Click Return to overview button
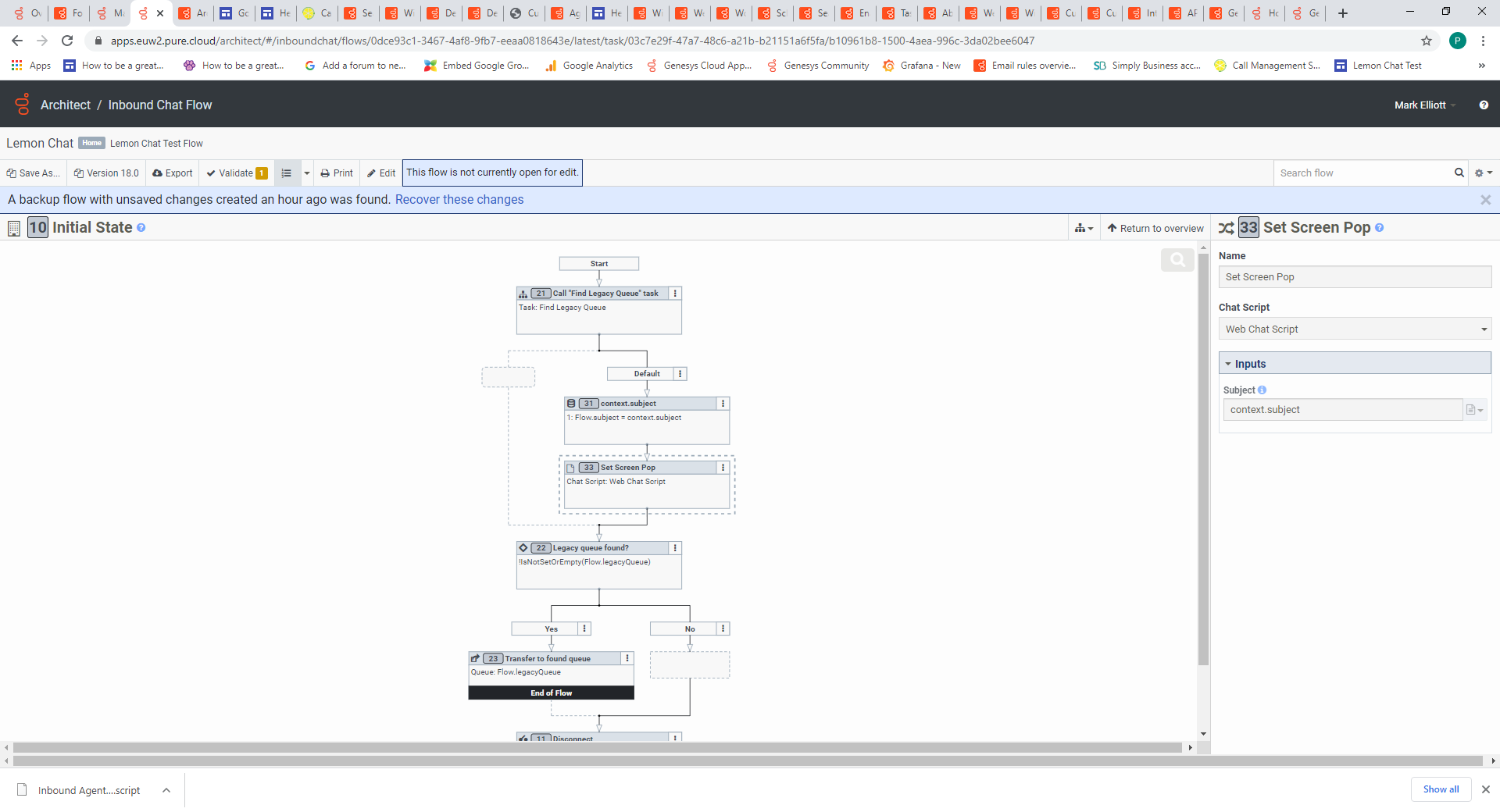 [1155, 228]
